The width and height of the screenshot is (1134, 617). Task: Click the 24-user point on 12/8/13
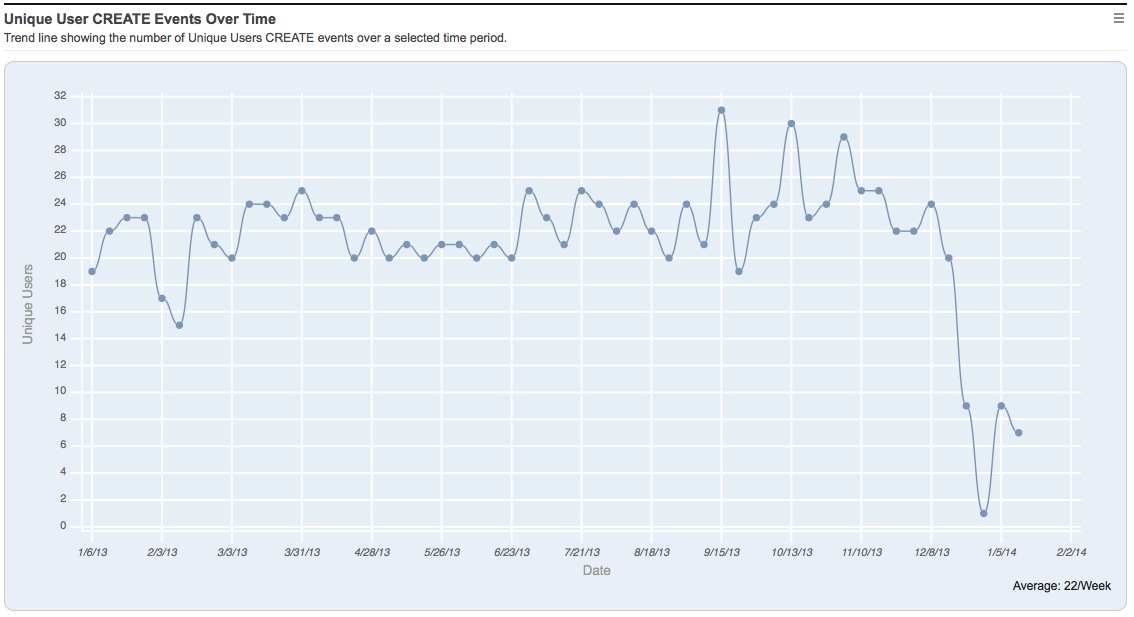(931, 204)
